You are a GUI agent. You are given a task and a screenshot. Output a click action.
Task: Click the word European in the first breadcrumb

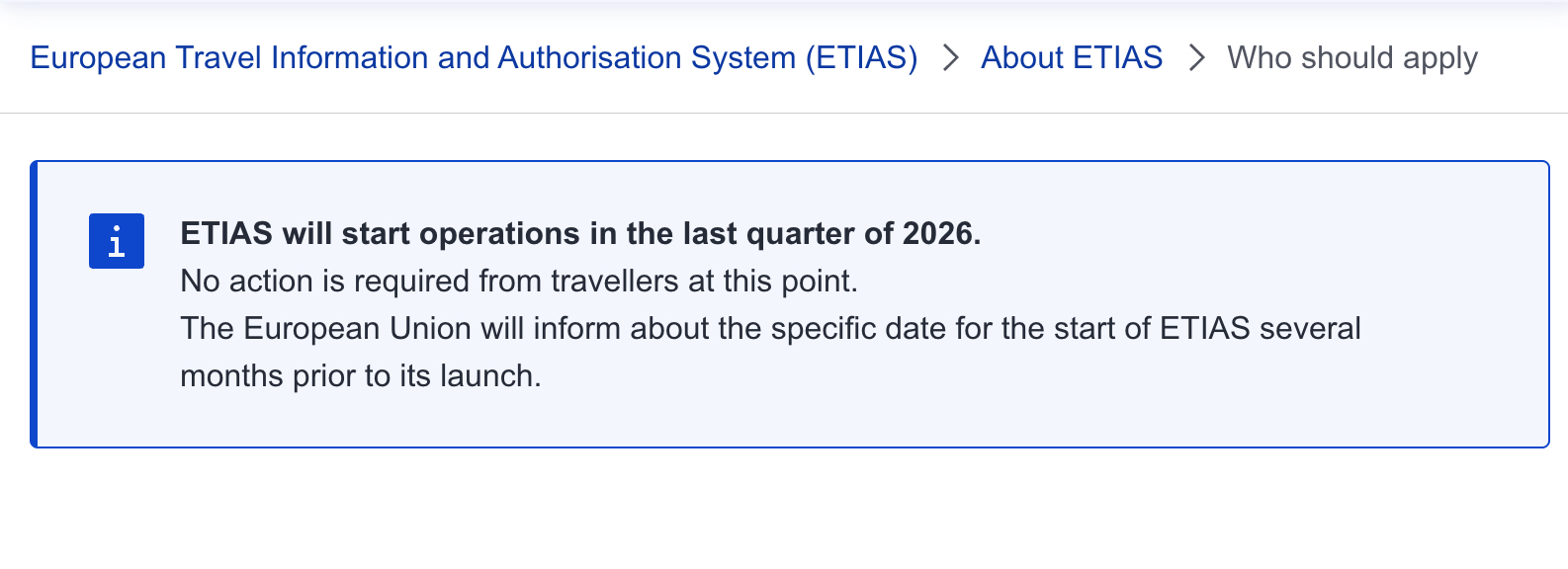coord(98,58)
